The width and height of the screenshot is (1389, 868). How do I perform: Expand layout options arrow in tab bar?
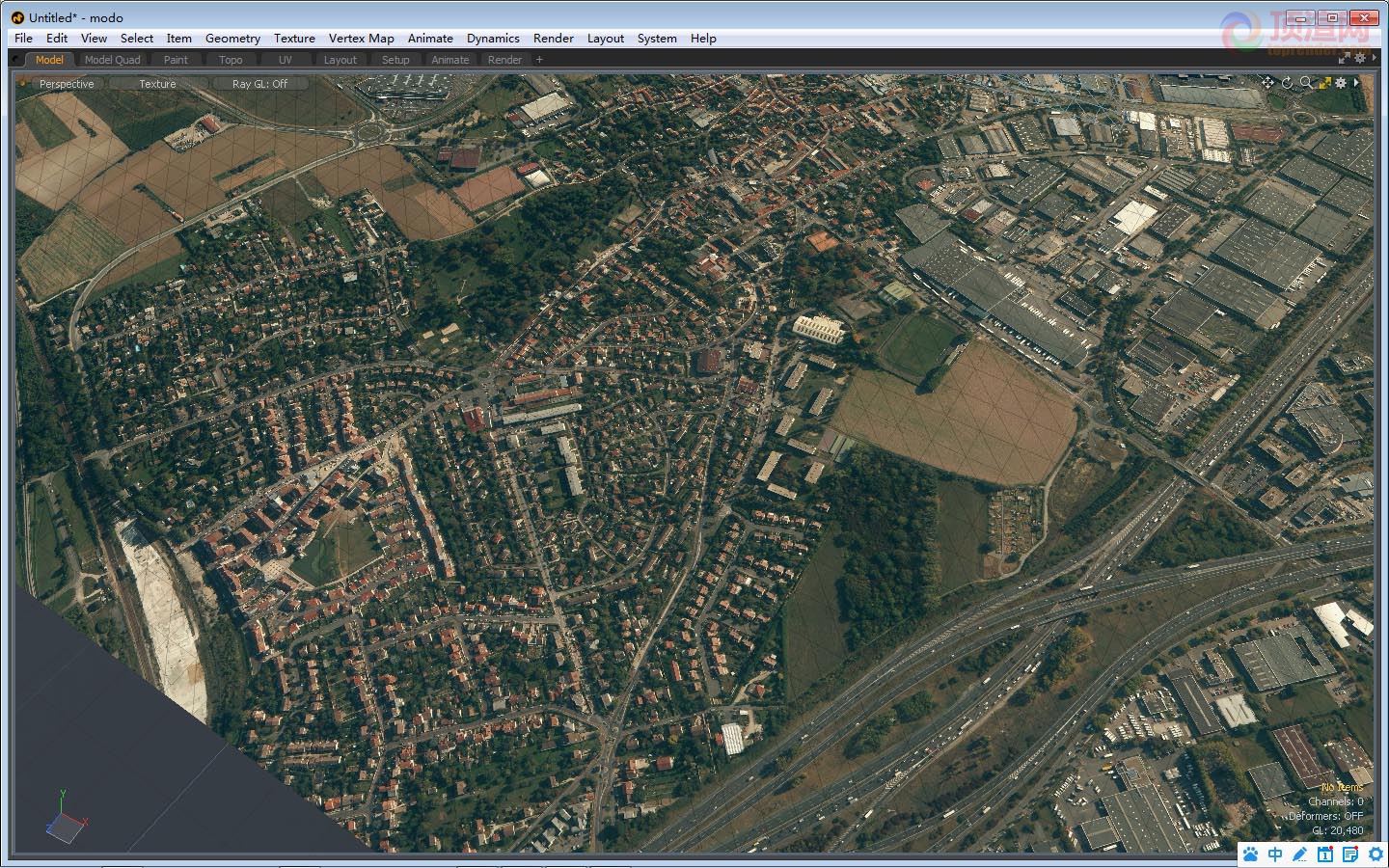pyautogui.click(x=1373, y=59)
